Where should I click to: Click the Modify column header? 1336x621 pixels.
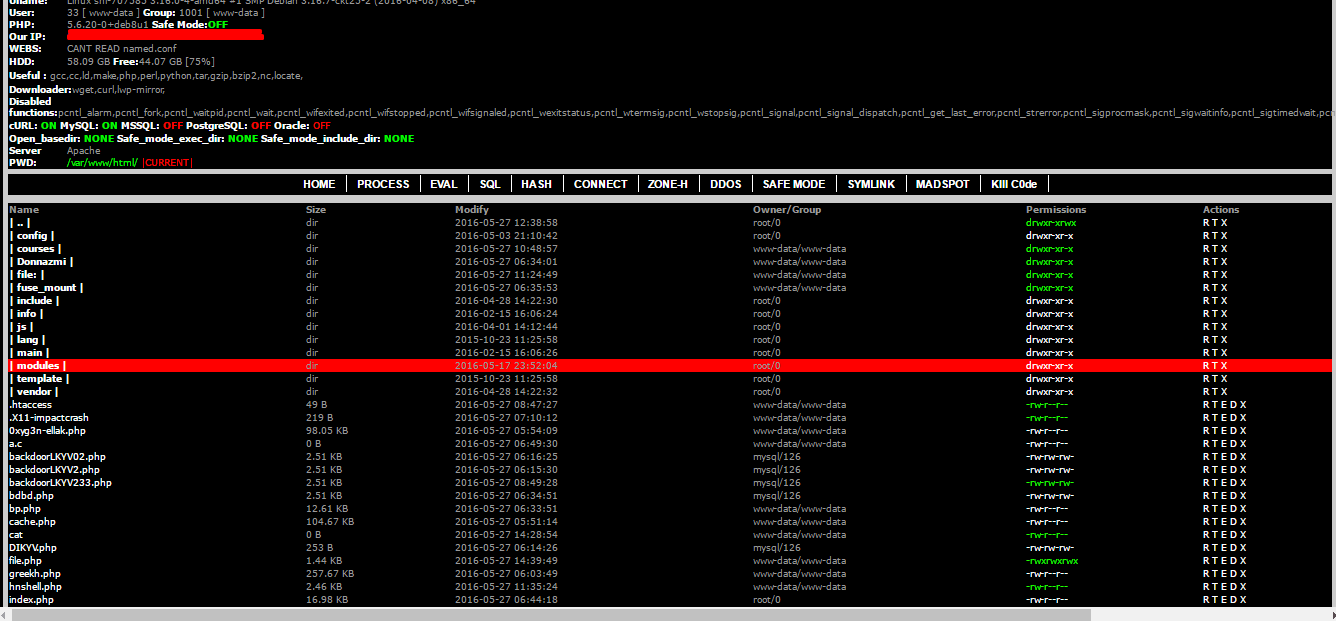click(472, 210)
